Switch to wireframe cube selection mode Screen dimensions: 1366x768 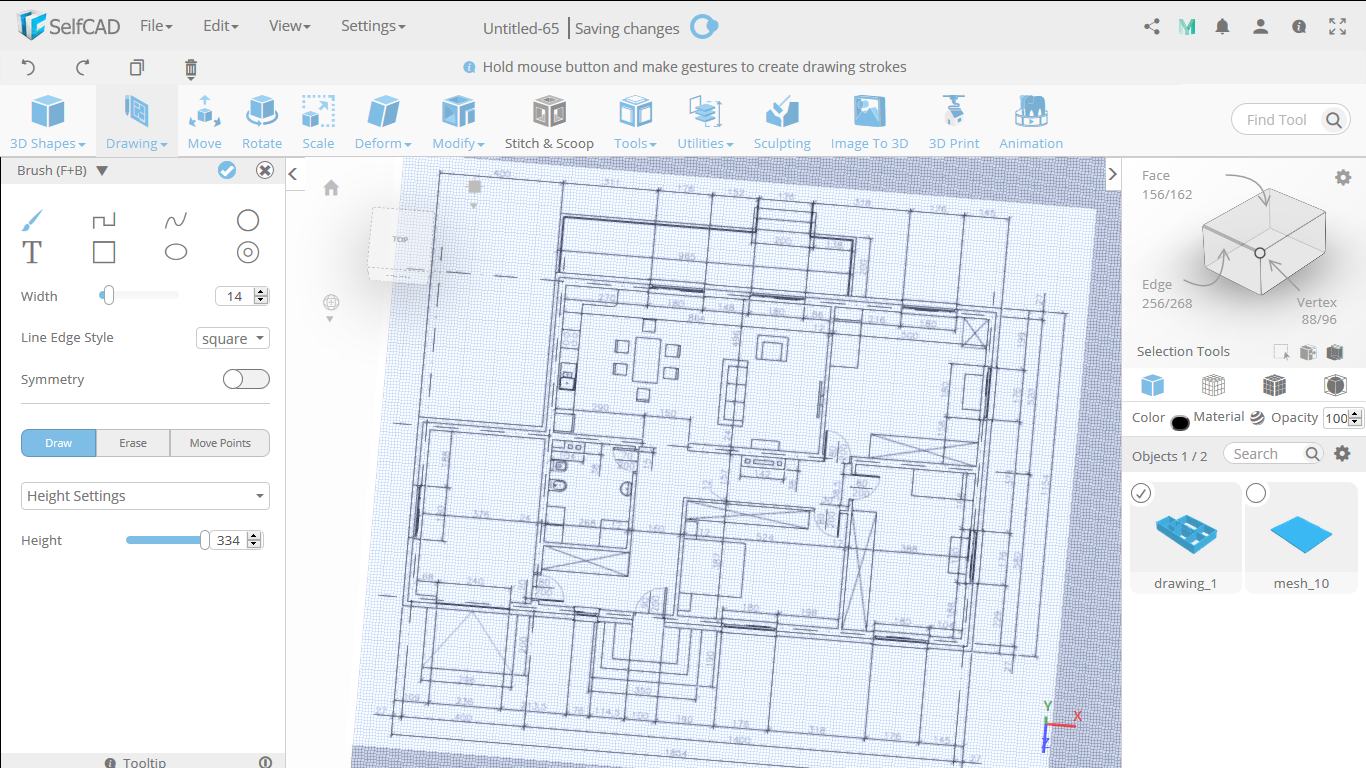(x=1213, y=385)
